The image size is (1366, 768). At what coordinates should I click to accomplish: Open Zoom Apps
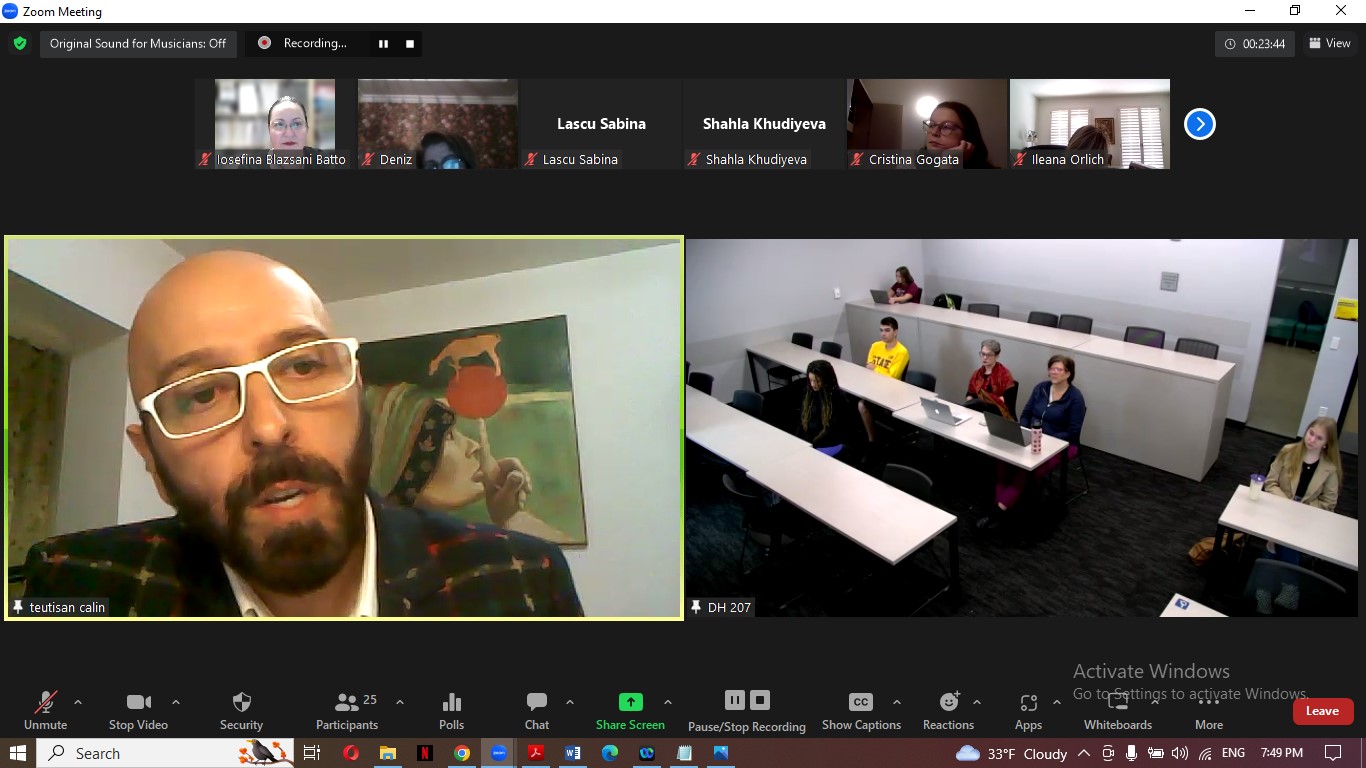(1028, 710)
